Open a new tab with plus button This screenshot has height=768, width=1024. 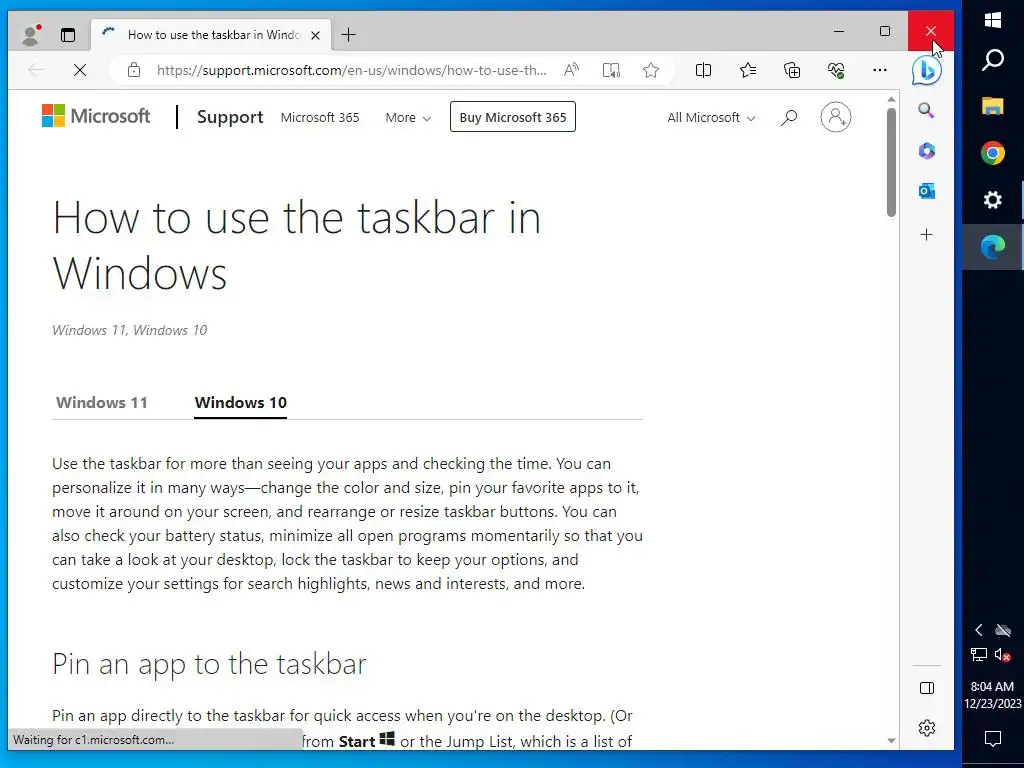pyautogui.click(x=349, y=35)
